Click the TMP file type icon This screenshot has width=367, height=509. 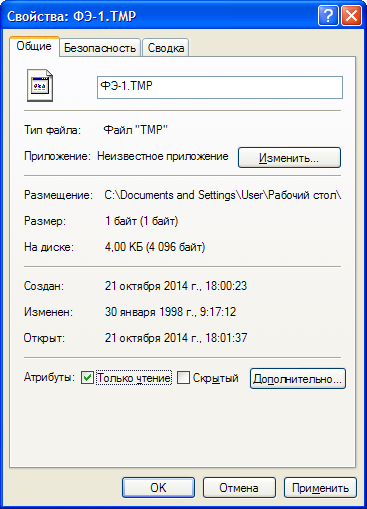coord(40,86)
